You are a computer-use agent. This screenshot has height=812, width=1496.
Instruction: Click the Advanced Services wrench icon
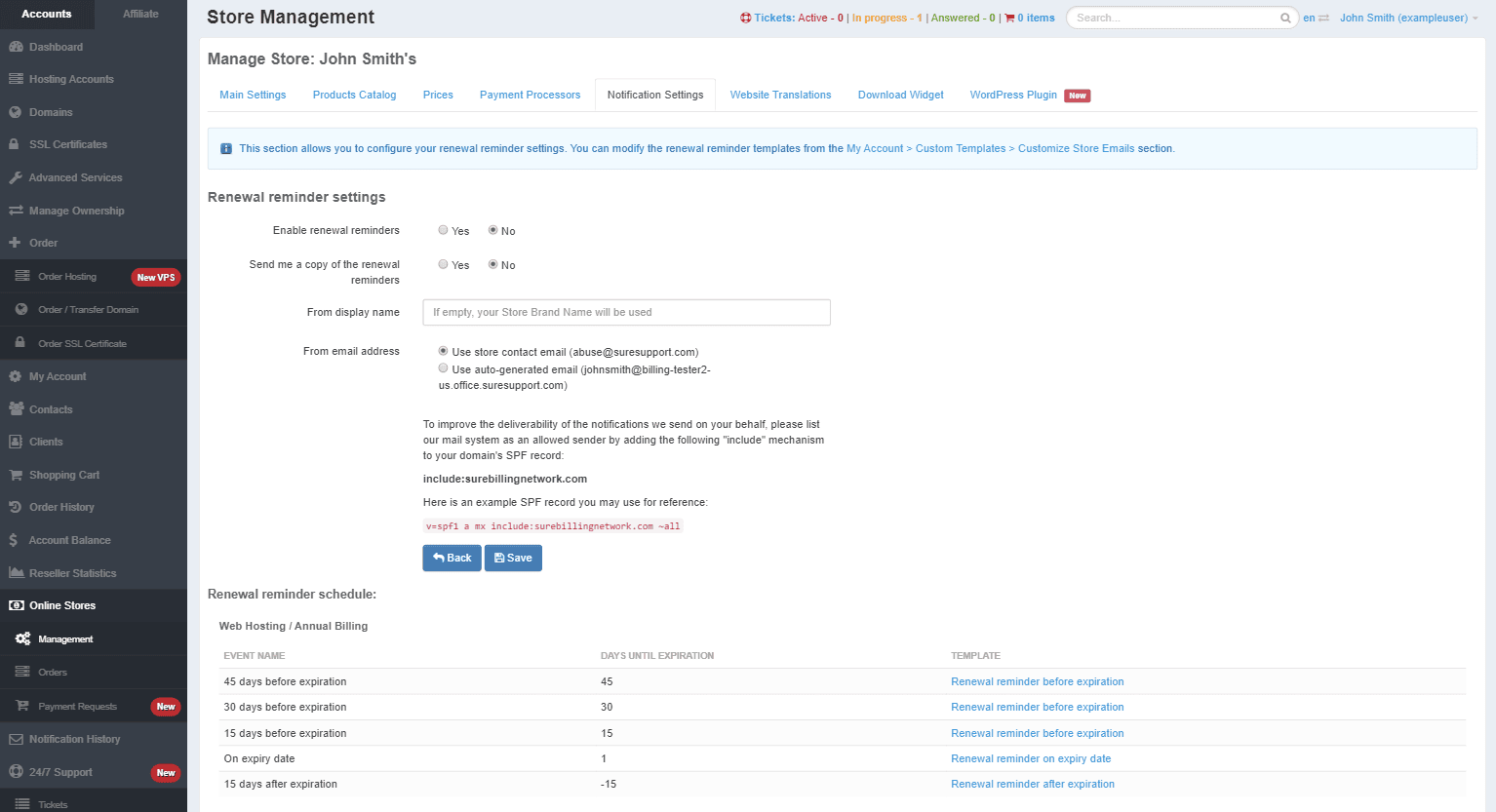[16, 177]
